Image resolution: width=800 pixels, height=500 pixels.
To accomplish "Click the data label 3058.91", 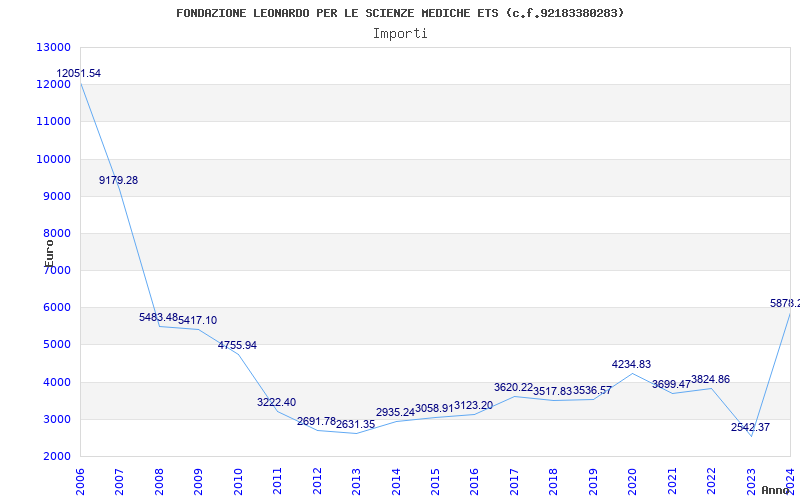I will pos(435,408).
